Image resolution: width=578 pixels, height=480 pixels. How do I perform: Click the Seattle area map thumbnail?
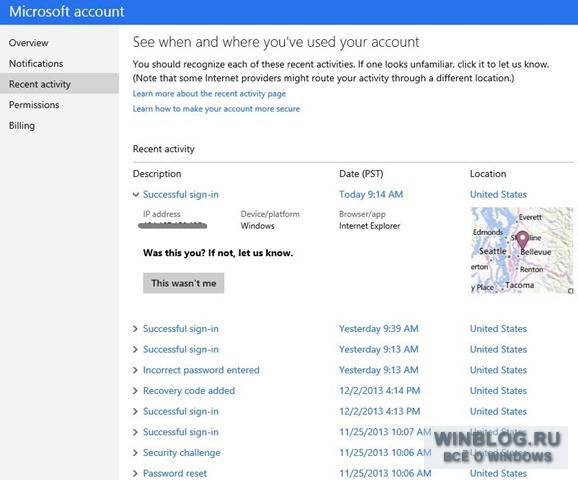pos(522,250)
